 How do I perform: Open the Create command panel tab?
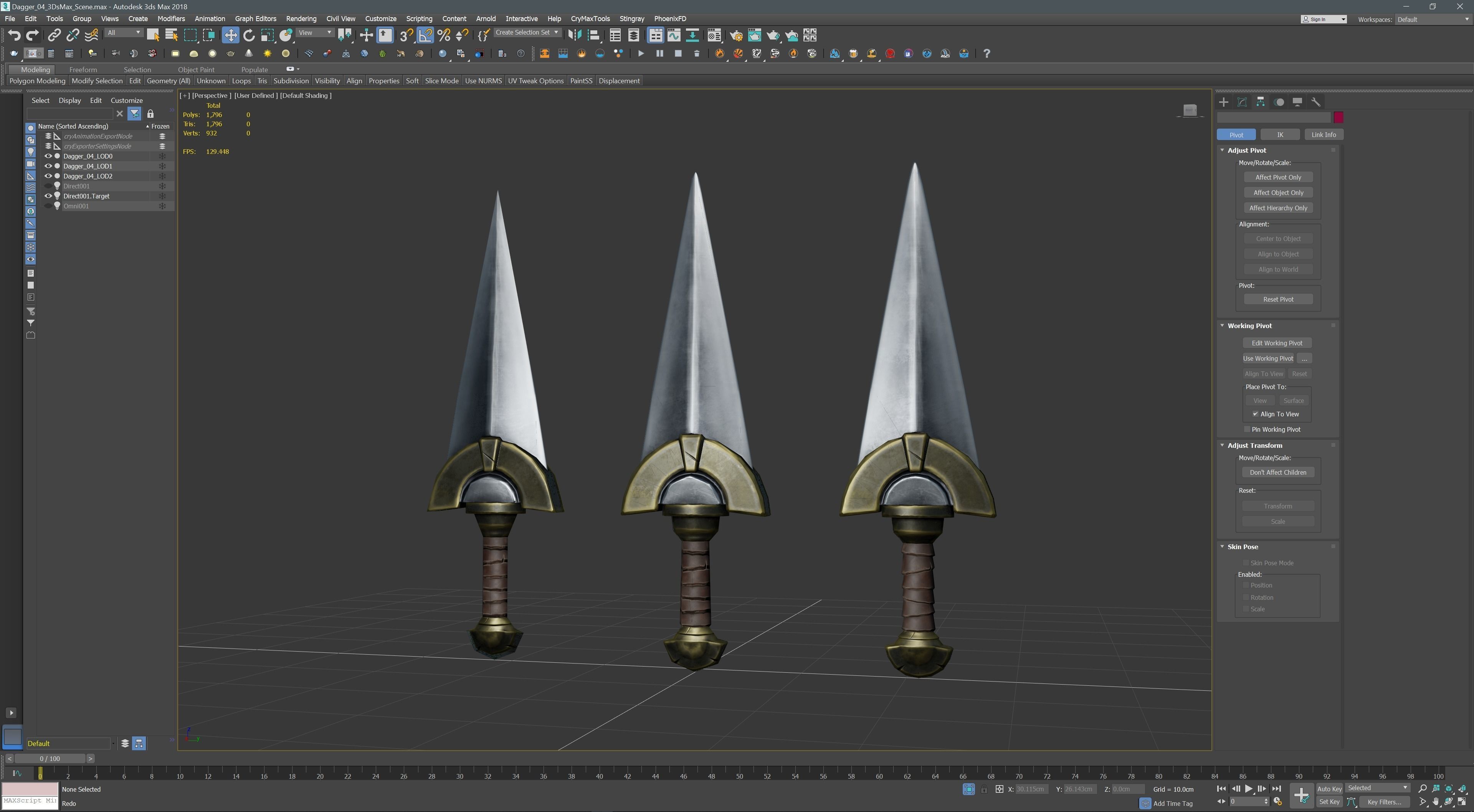pyautogui.click(x=1223, y=102)
